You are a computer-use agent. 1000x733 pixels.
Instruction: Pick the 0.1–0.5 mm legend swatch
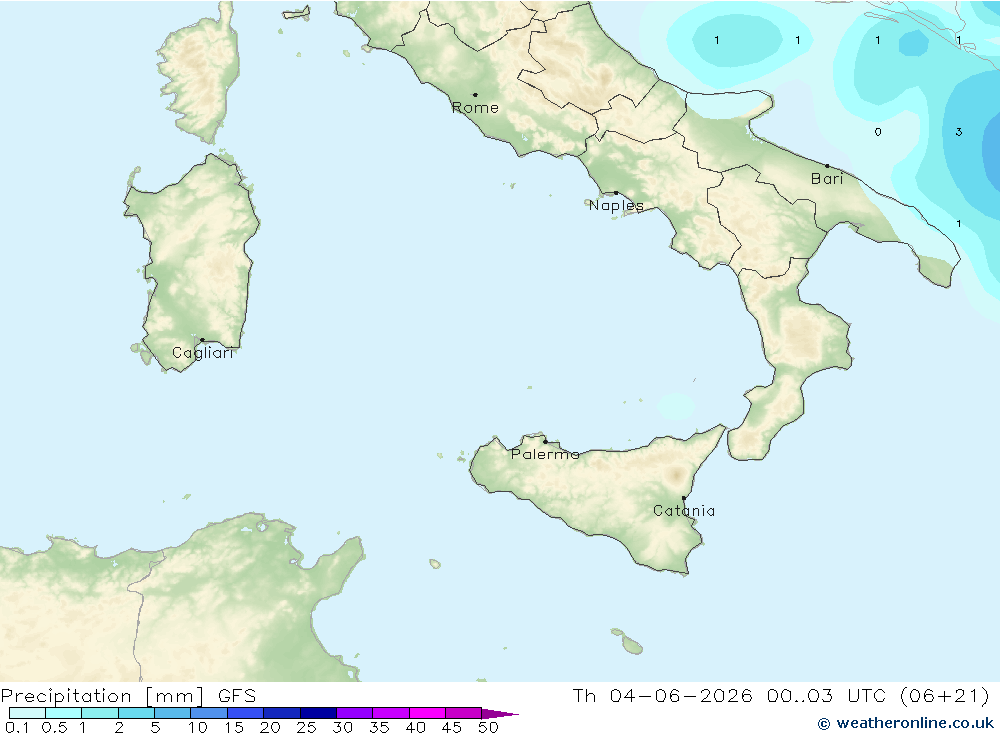click(x=27, y=713)
